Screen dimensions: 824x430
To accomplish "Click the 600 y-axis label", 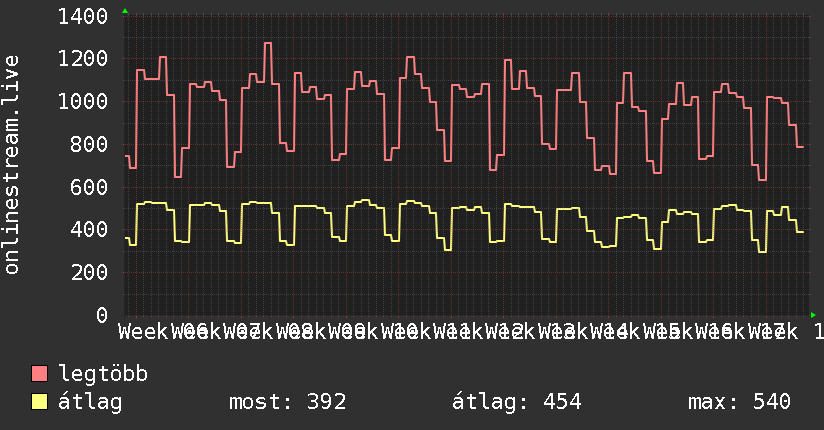I will click(89, 187).
